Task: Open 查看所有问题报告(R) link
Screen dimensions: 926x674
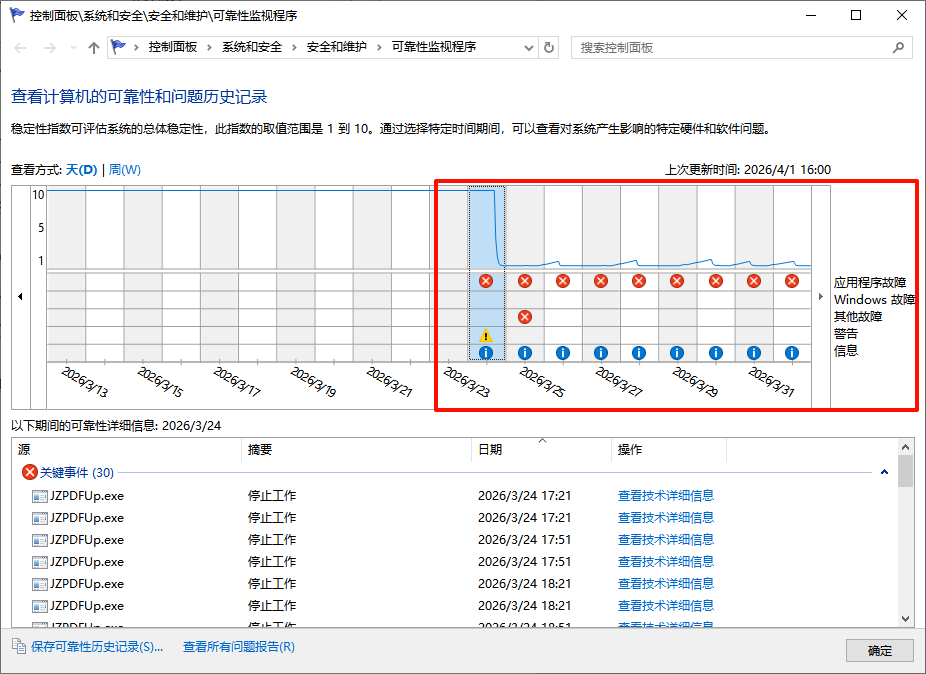Action: click(x=237, y=649)
